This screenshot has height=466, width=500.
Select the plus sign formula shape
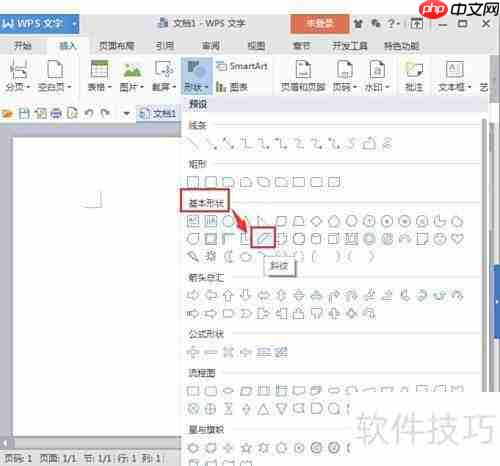tap(193, 352)
